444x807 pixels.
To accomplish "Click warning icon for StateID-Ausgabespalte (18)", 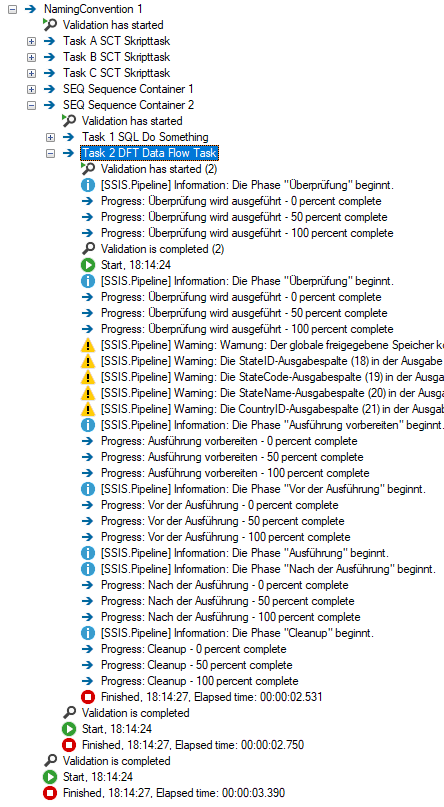I will [88, 361].
